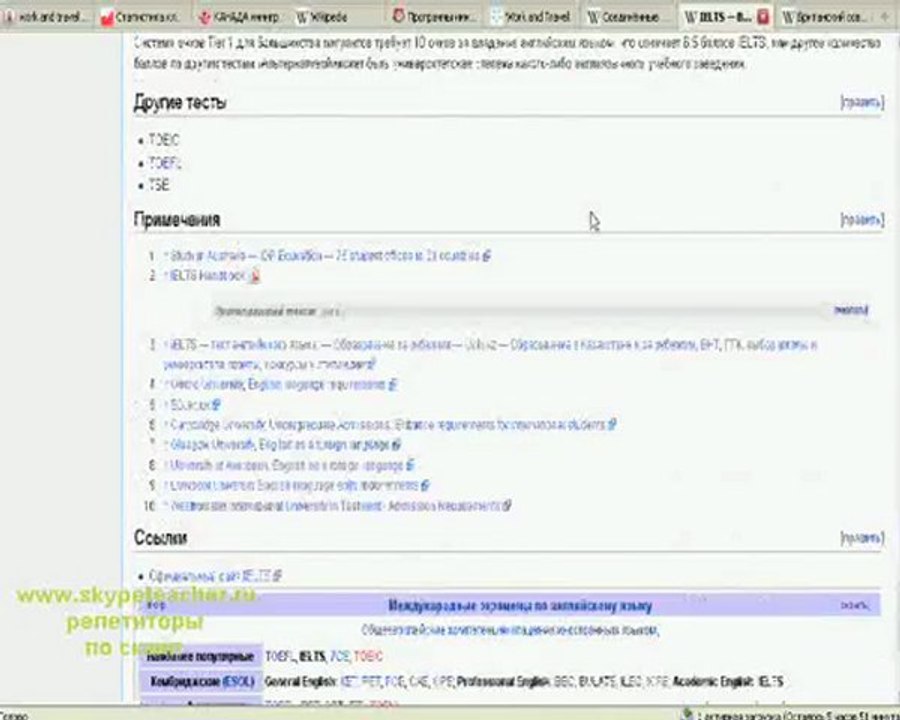900x720 pixels.
Task: Open KET link in Кембриджские row
Action: (349, 682)
